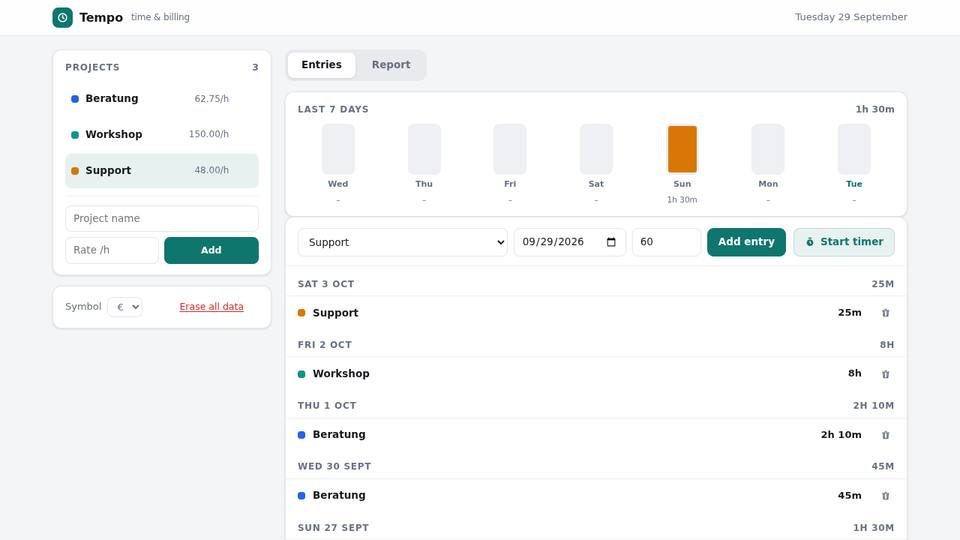Click the orange dot beside Support project
Screen dimensions: 960x540
75,171
